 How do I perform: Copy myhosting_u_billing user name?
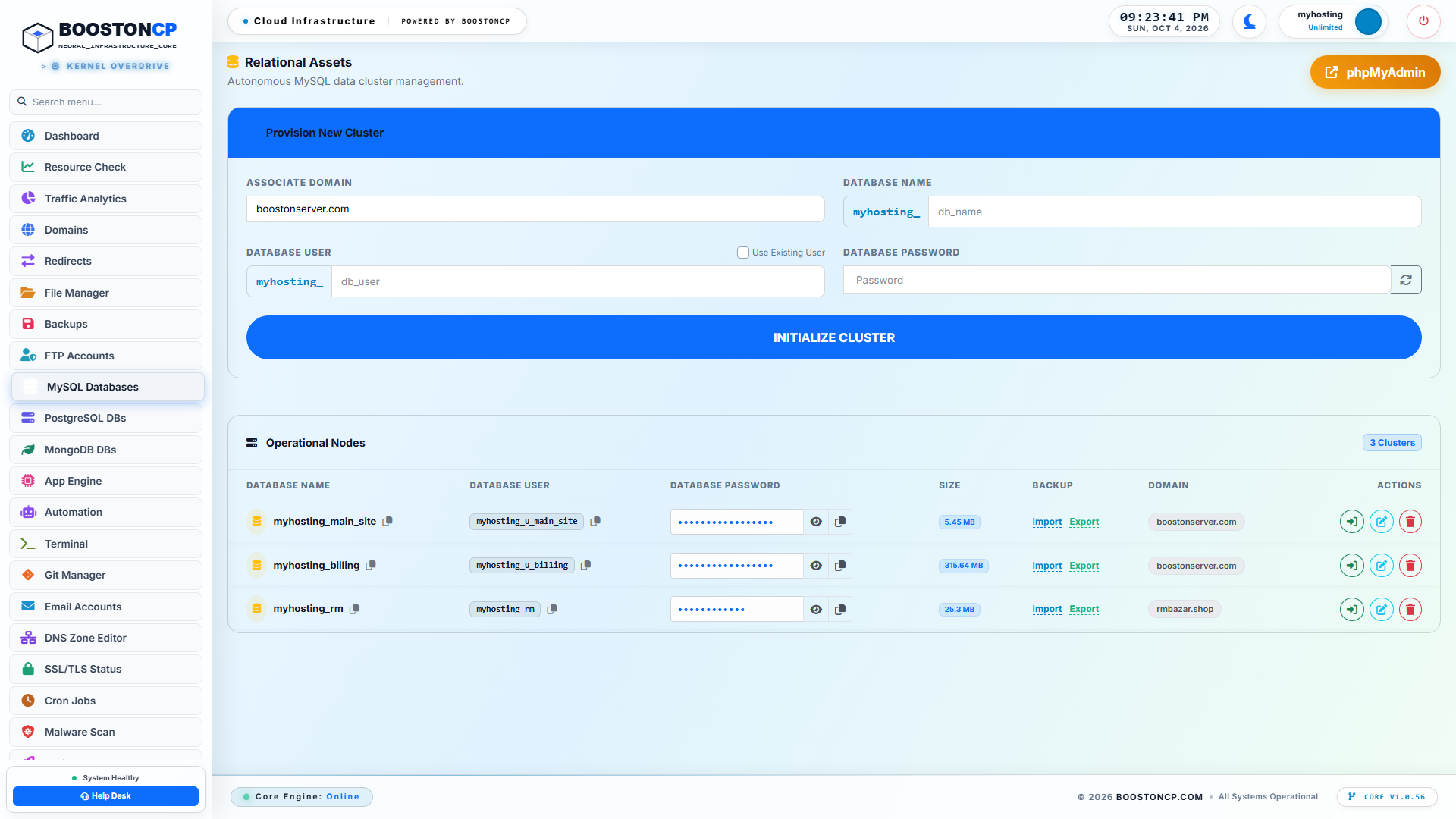(x=585, y=565)
